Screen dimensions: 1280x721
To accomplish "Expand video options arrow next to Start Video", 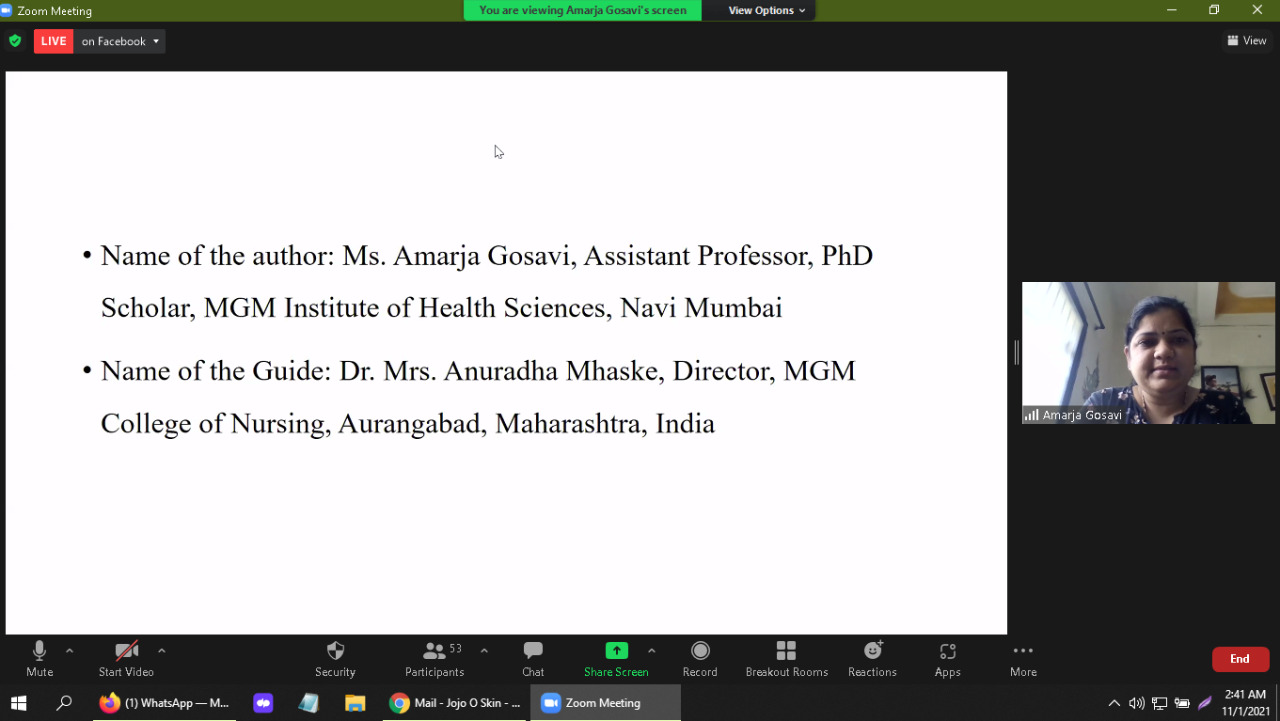I will coord(161,651).
